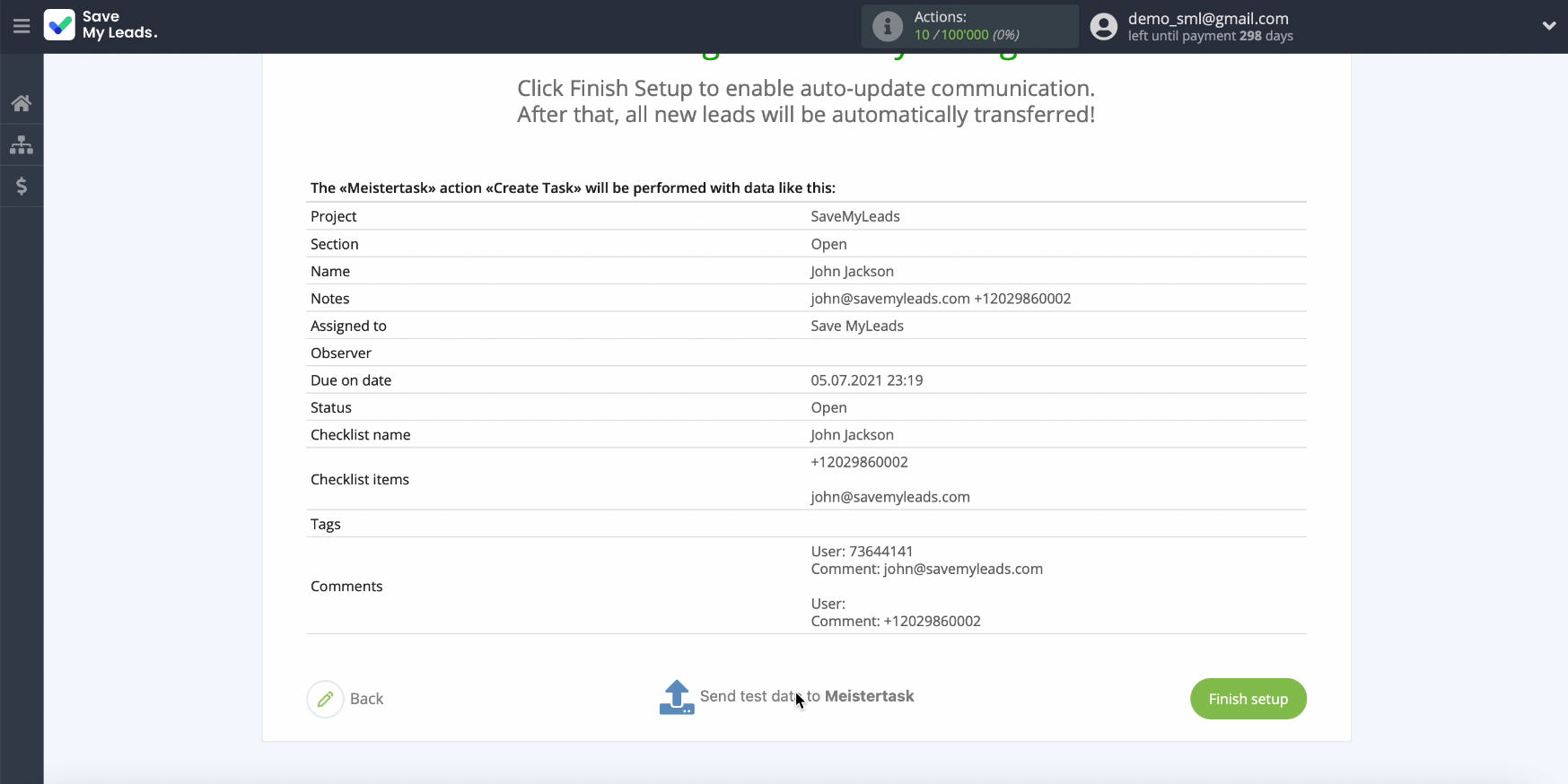Click the Actions counter 10 / 100'000
The image size is (1568, 784).
pos(966,35)
